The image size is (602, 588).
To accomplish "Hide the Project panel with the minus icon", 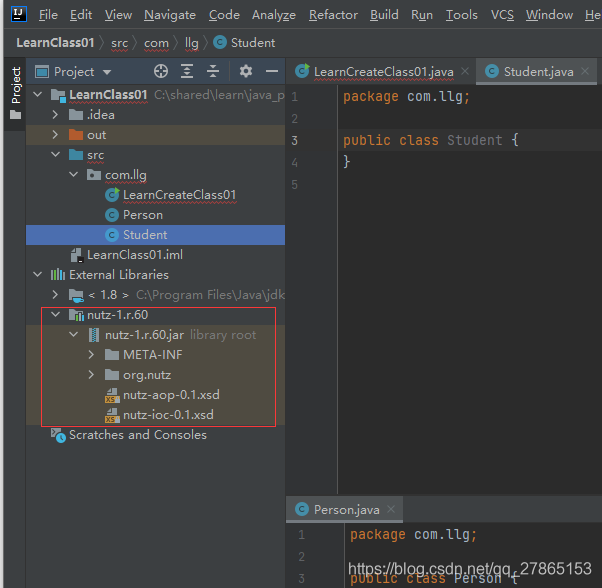I will 271,71.
